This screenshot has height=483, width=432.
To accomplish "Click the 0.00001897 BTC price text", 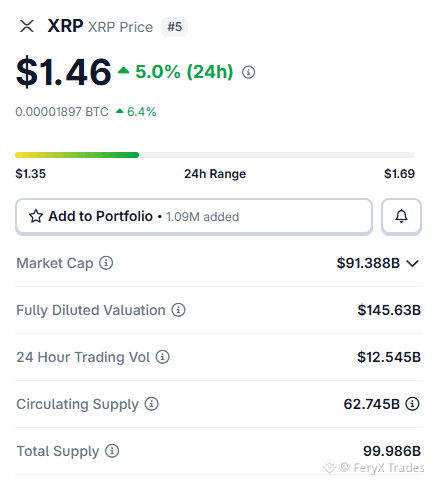I will coord(62,112).
